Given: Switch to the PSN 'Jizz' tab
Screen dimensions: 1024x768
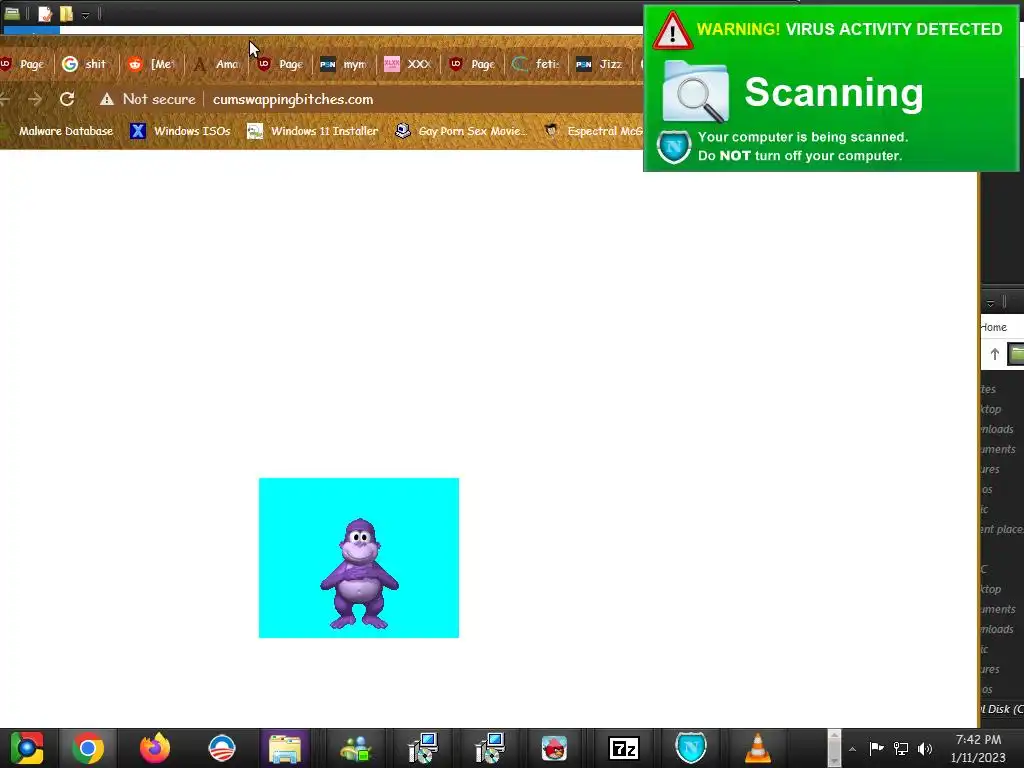Looking at the screenshot, I should (x=600, y=64).
